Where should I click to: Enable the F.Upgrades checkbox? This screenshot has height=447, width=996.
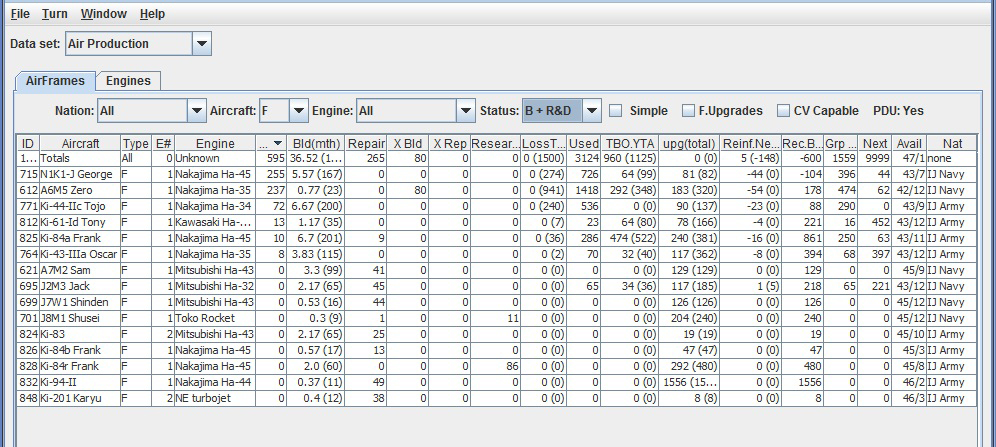click(689, 110)
